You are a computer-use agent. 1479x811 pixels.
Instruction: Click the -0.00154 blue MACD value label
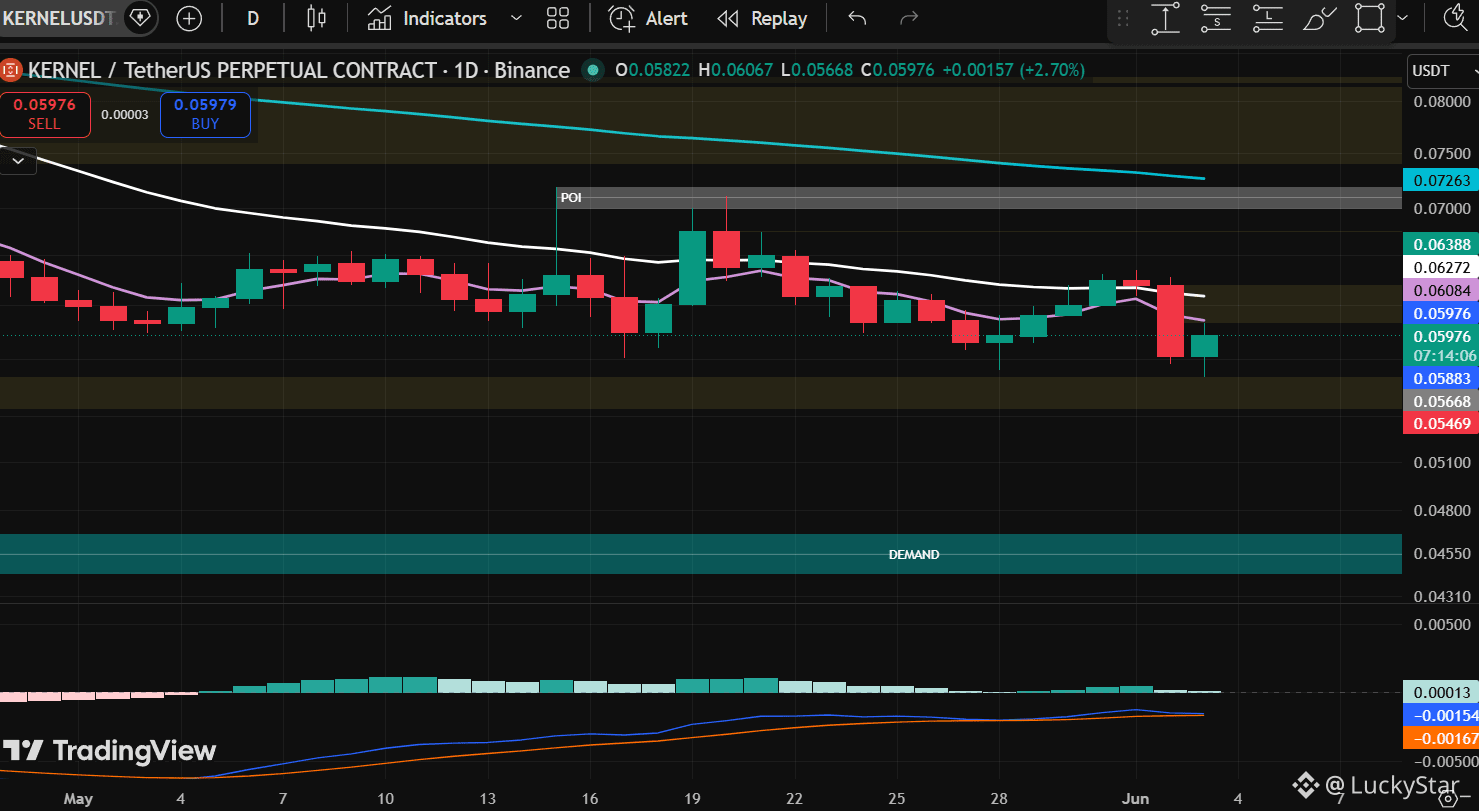[1441, 715]
